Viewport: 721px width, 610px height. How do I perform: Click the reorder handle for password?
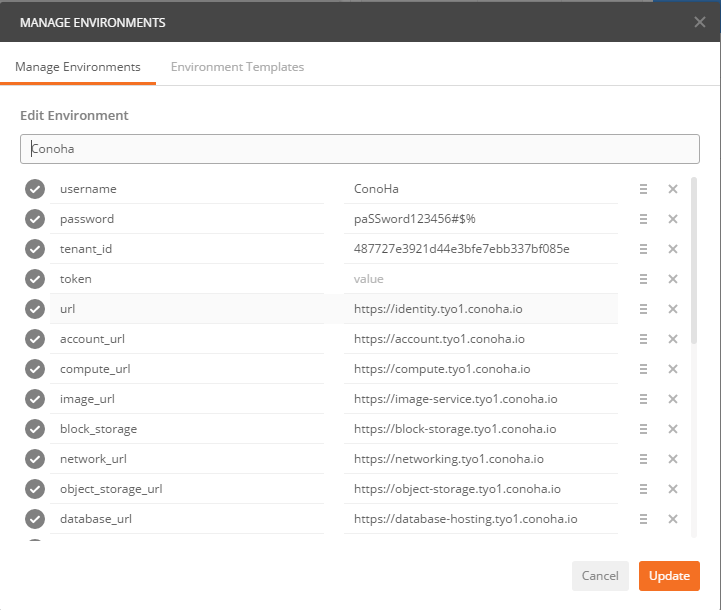tap(643, 219)
